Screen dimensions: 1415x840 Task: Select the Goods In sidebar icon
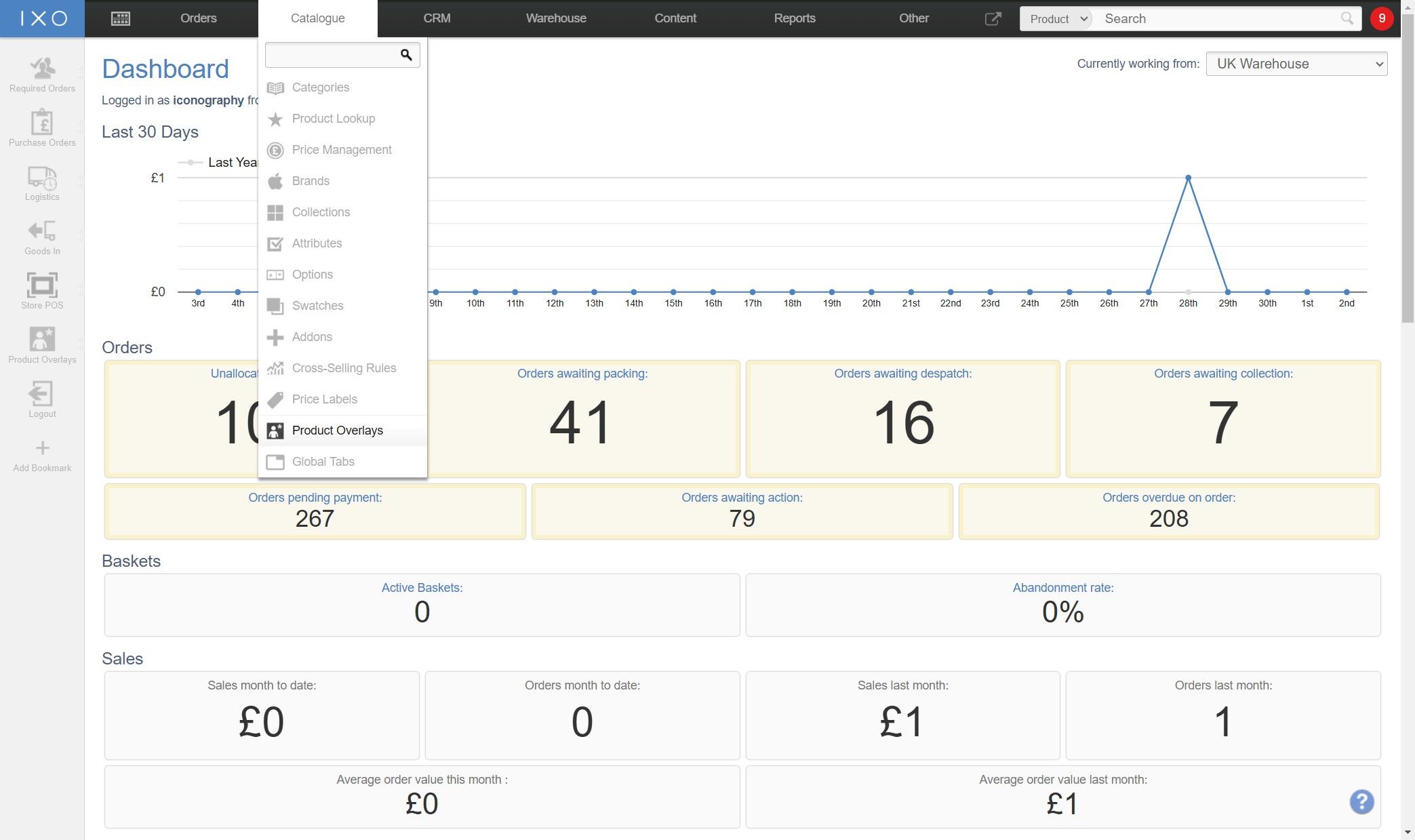tap(42, 236)
